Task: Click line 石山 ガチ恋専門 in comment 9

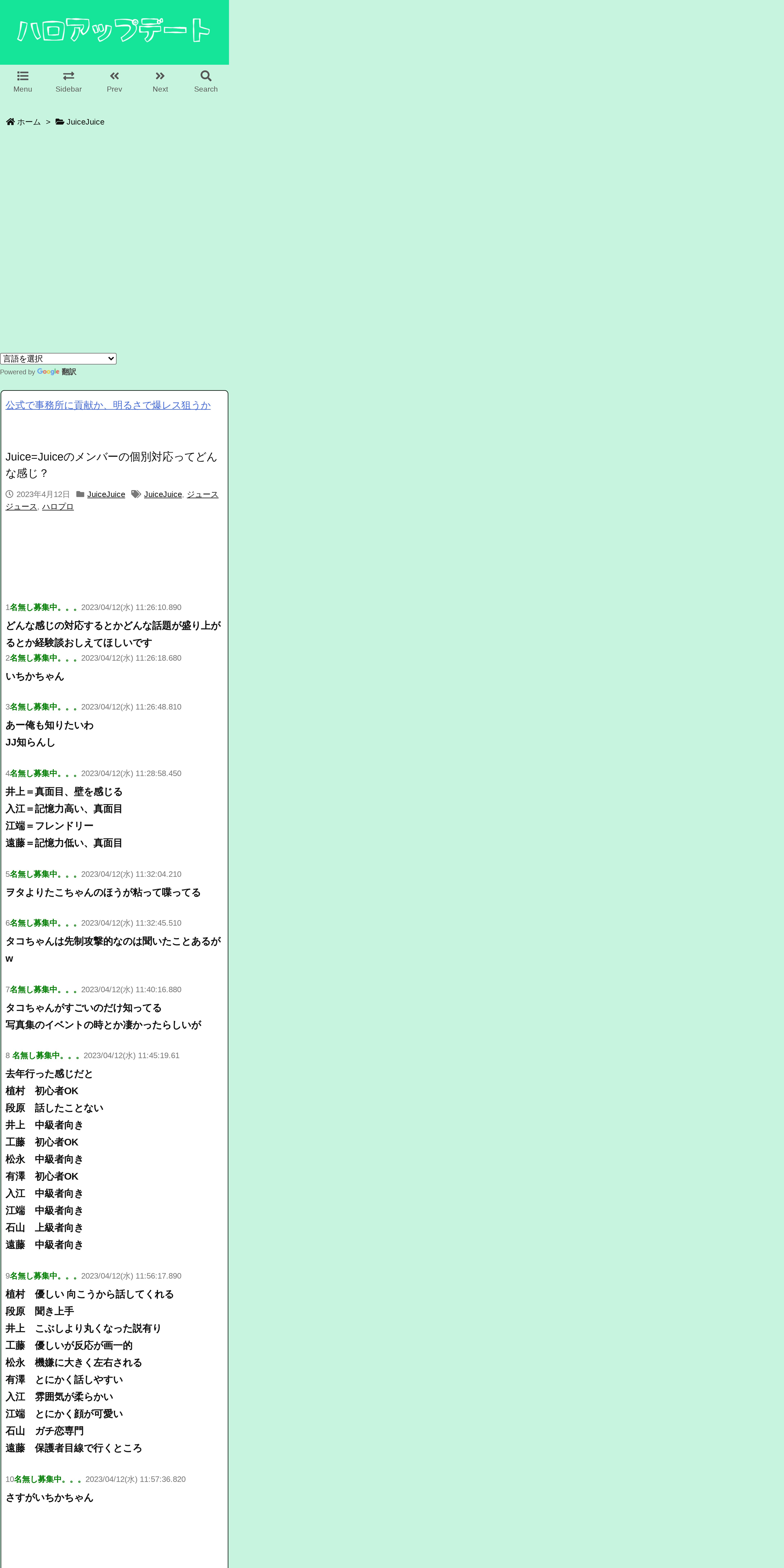Action: pyautogui.click(x=44, y=1431)
